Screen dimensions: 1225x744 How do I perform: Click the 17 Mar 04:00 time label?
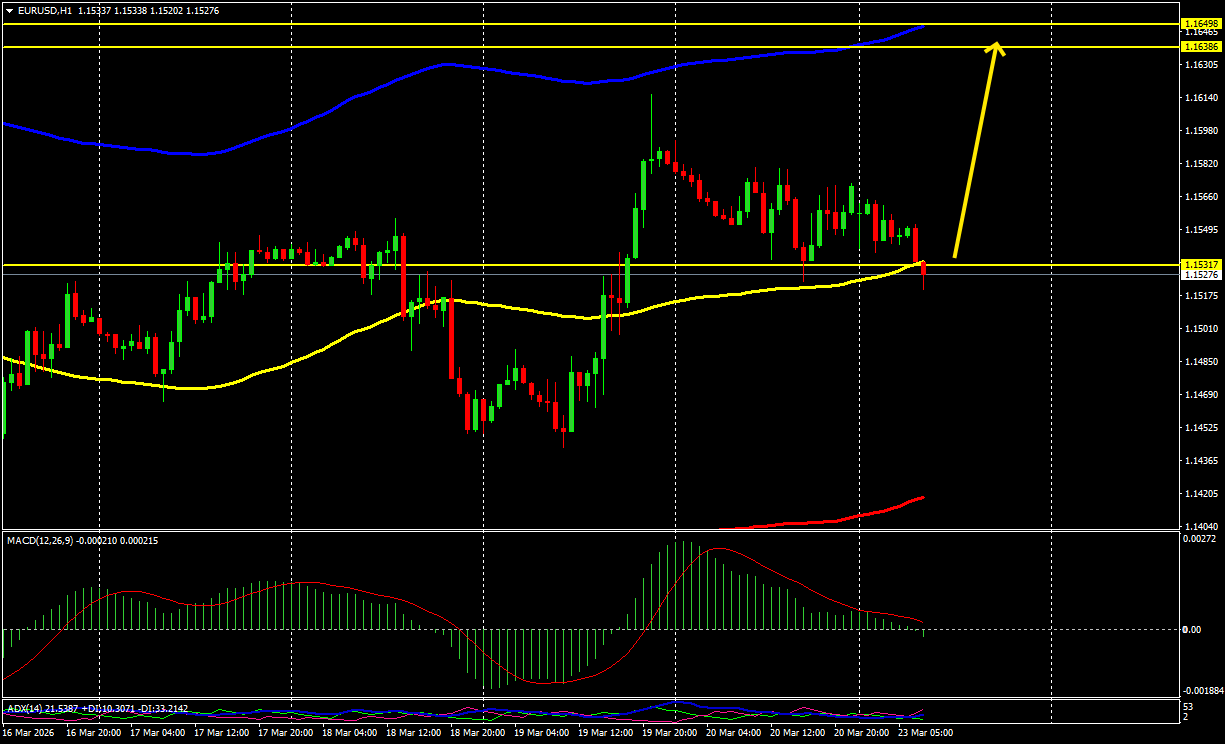pyautogui.click(x=158, y=734)
